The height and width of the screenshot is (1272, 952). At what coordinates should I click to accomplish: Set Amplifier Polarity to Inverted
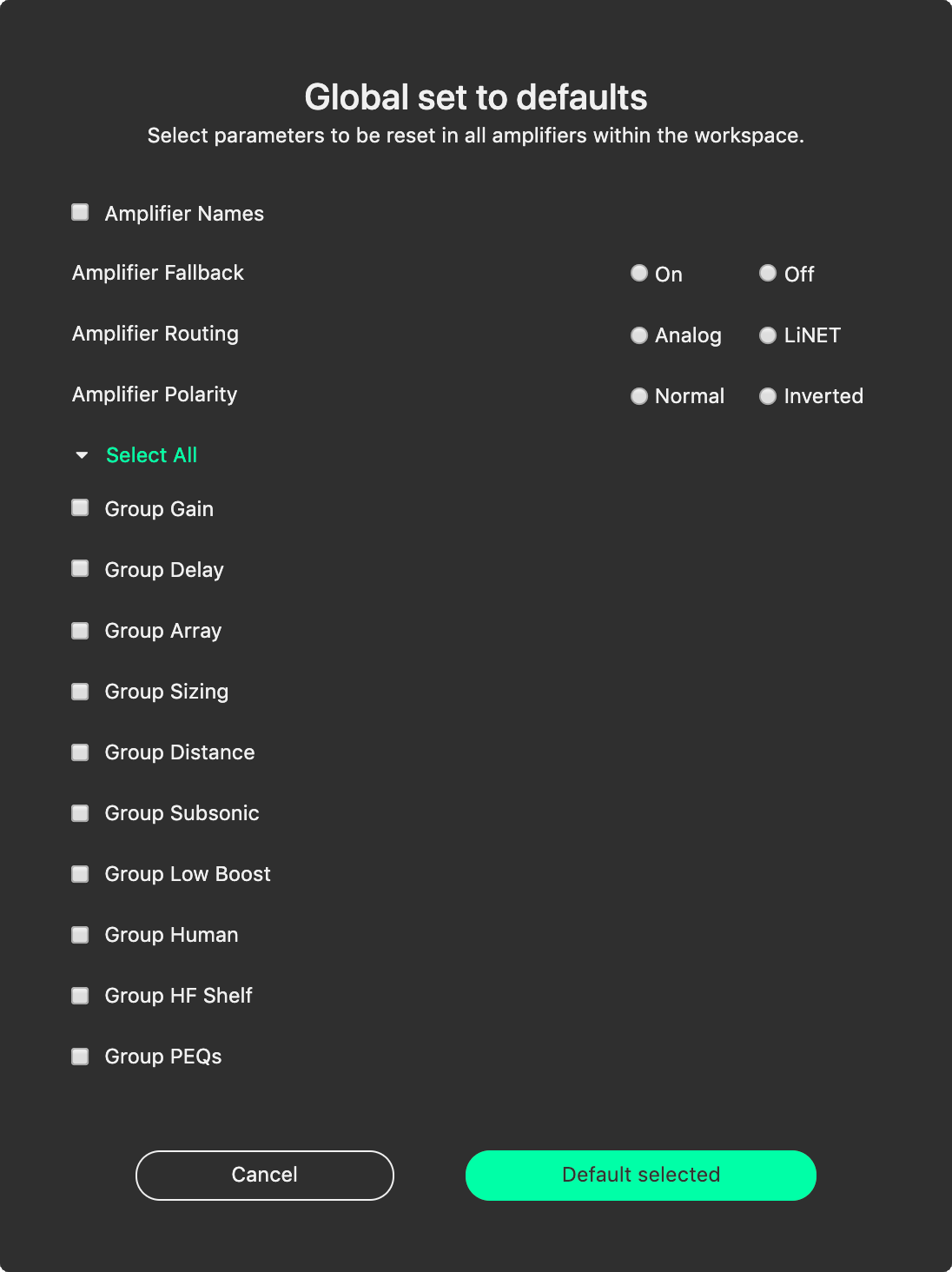point(768,395)
